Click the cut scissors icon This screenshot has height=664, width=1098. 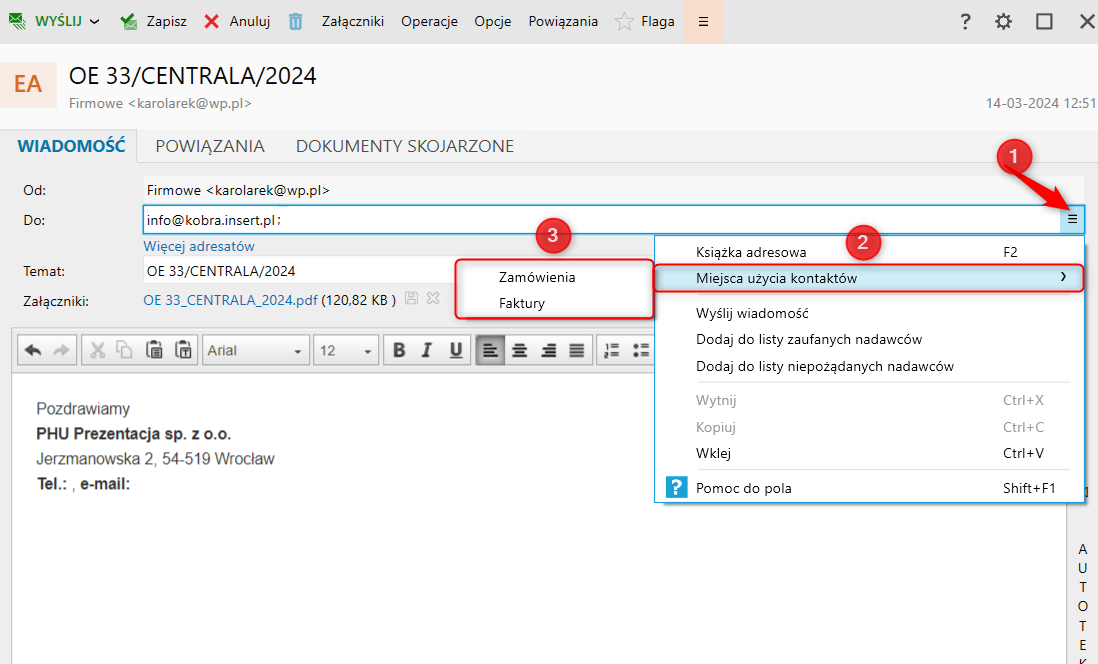point(97,350)
